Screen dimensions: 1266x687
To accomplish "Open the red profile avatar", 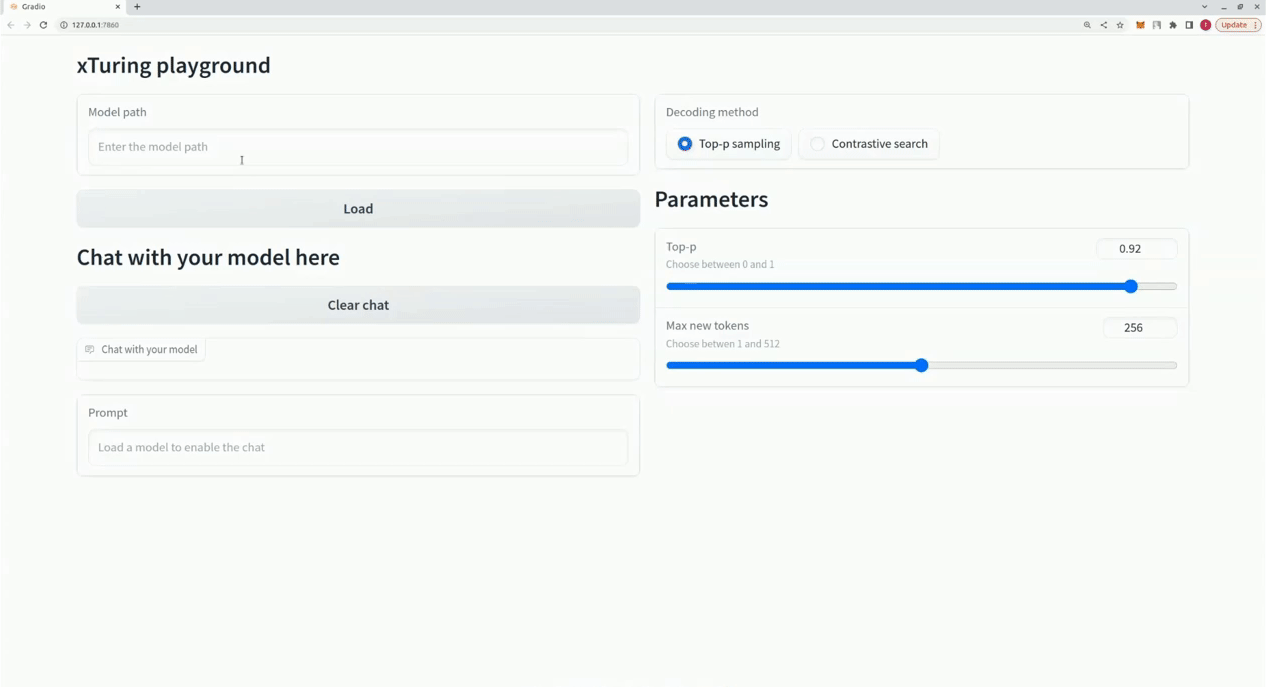I will pyautogui.click(x=1206, y=25).
